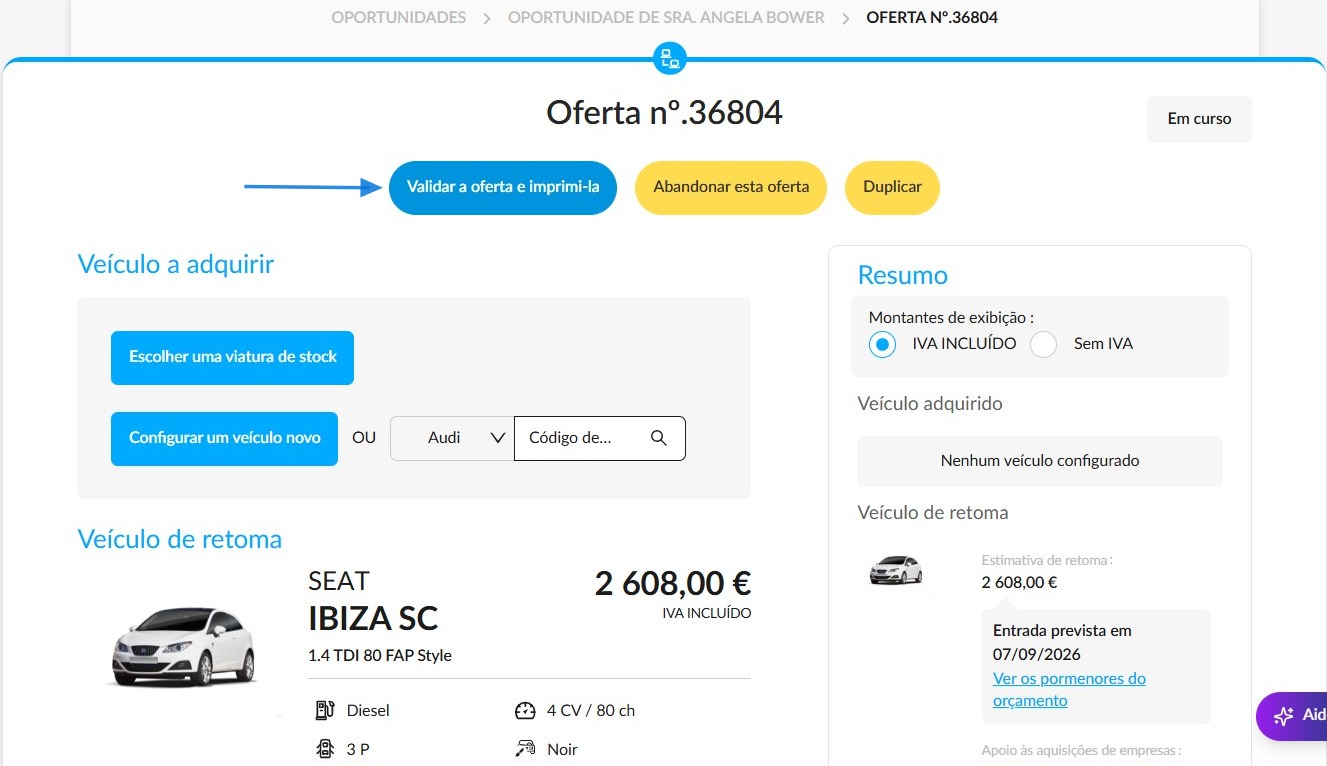Screen dimensions: 1327x766
Task: Open the sparkle AI assistant button
Action: tap(1292, 716)
